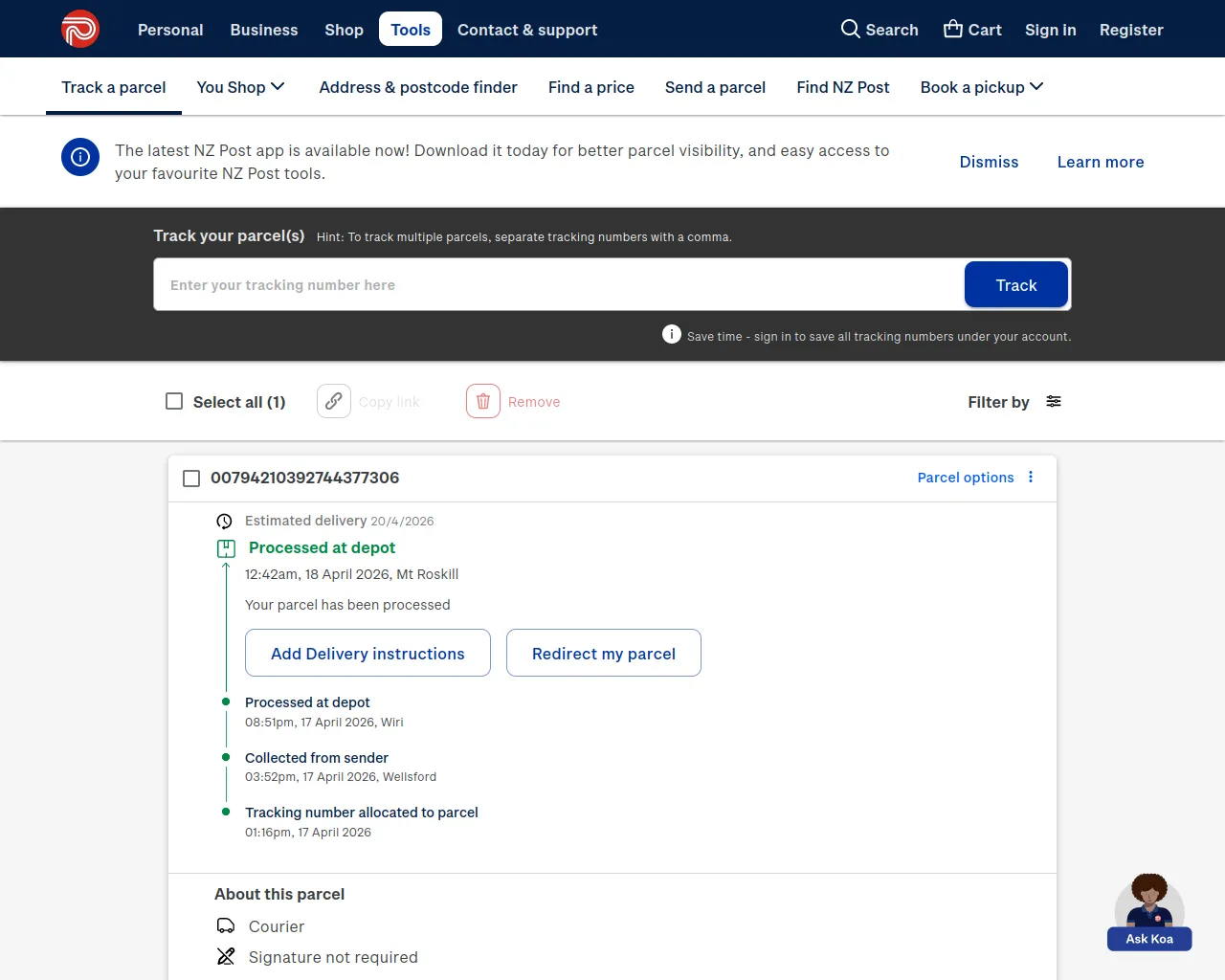Tick the checkbox beside tracking number 00794210392744377306
Viewport: 1225px width, 980px height.
(191, 478)
